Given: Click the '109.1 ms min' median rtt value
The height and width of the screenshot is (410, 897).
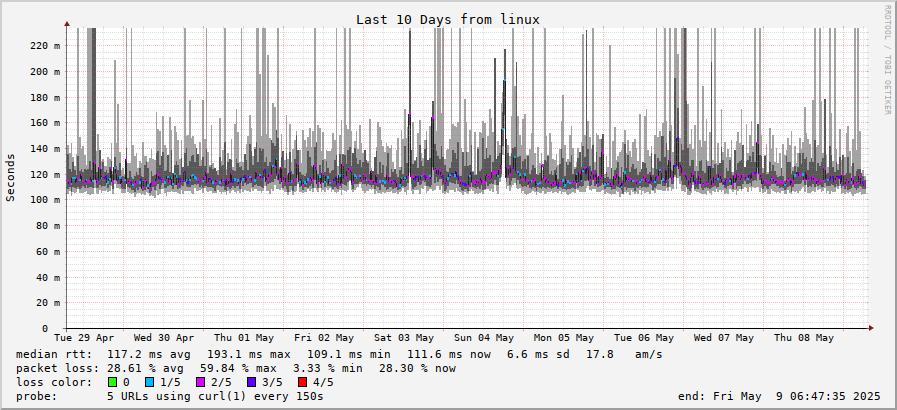Looking at the screenshot, I should (349, 355).
